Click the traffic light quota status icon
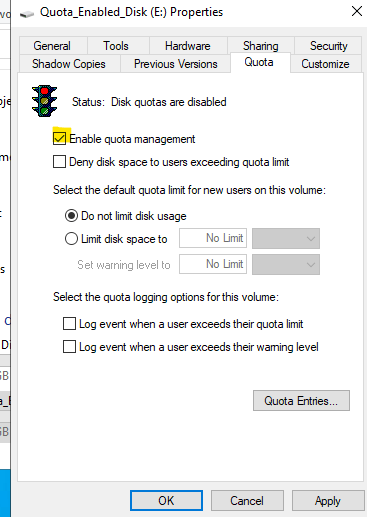367x517 pixels. [x=44, y=101]
